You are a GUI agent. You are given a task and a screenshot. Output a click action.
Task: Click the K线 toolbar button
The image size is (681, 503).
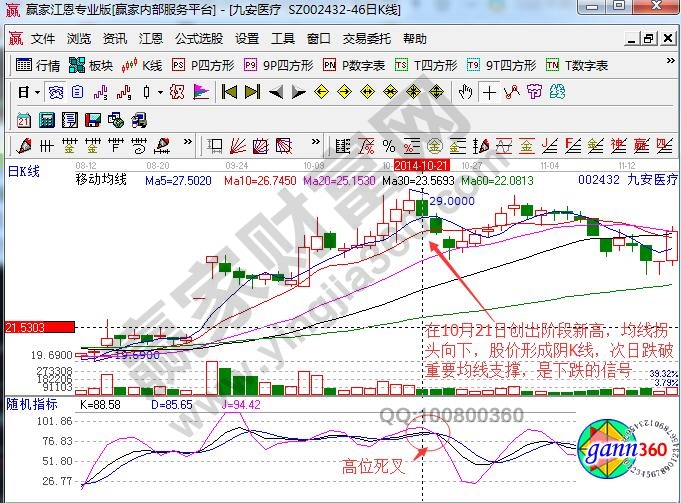[x=142, y=66]
